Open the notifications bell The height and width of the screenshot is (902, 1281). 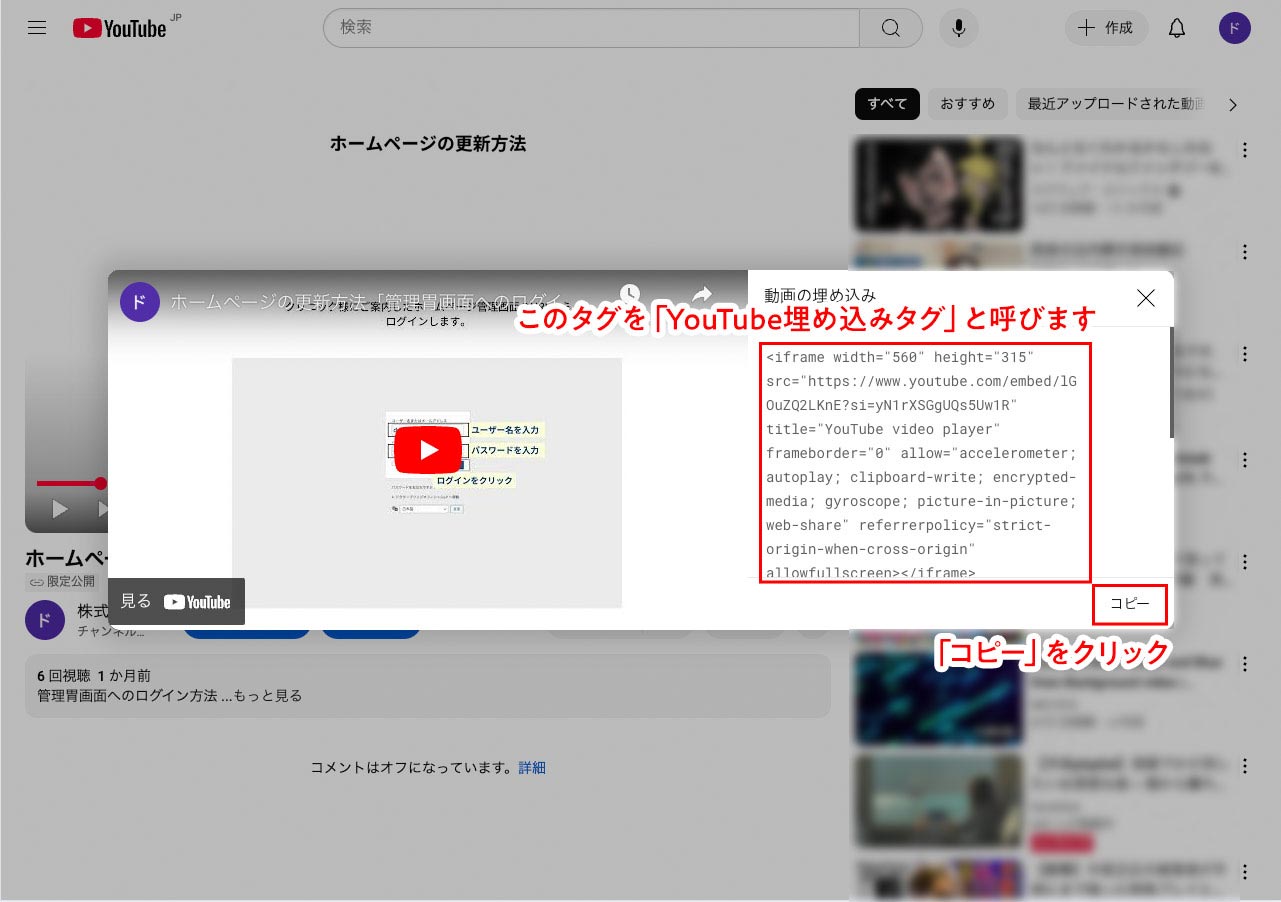coord(1177,28)
